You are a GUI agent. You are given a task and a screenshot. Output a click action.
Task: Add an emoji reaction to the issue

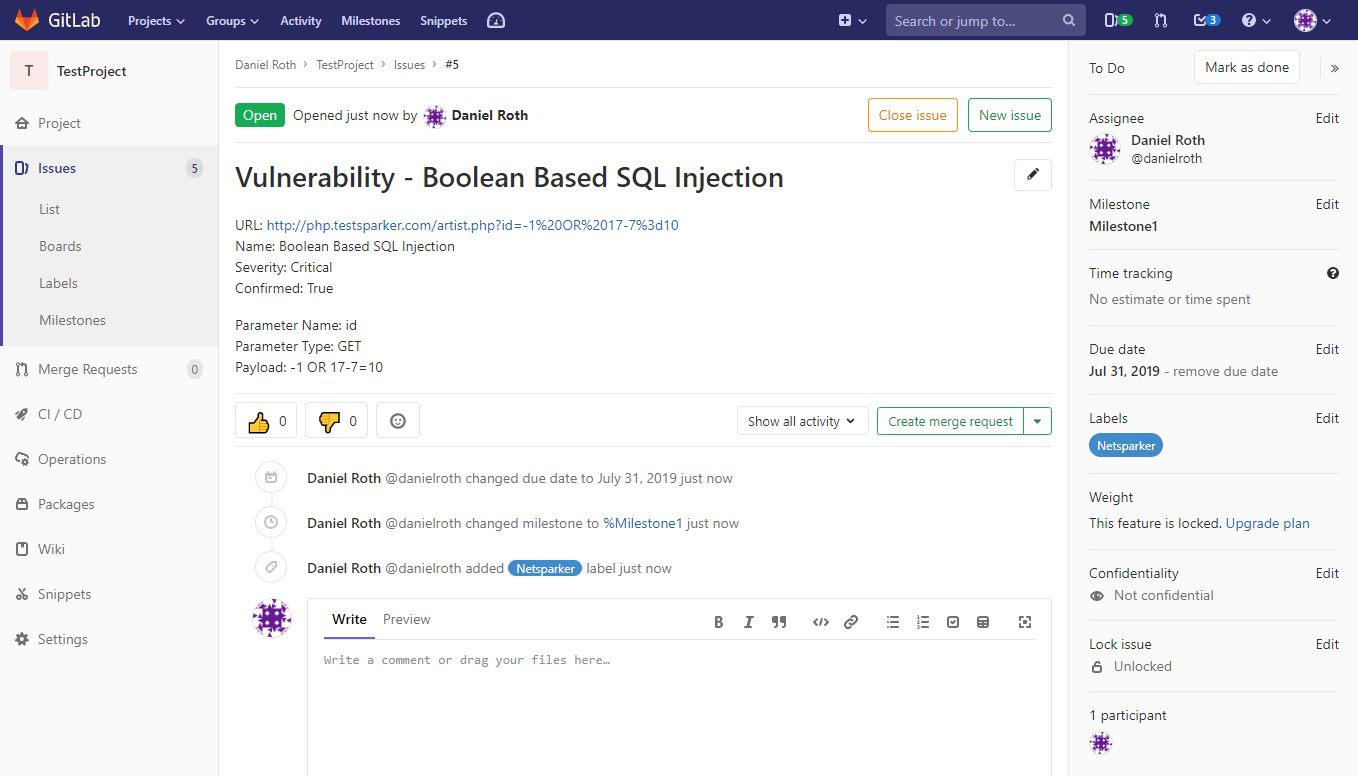tap(397, 420)
